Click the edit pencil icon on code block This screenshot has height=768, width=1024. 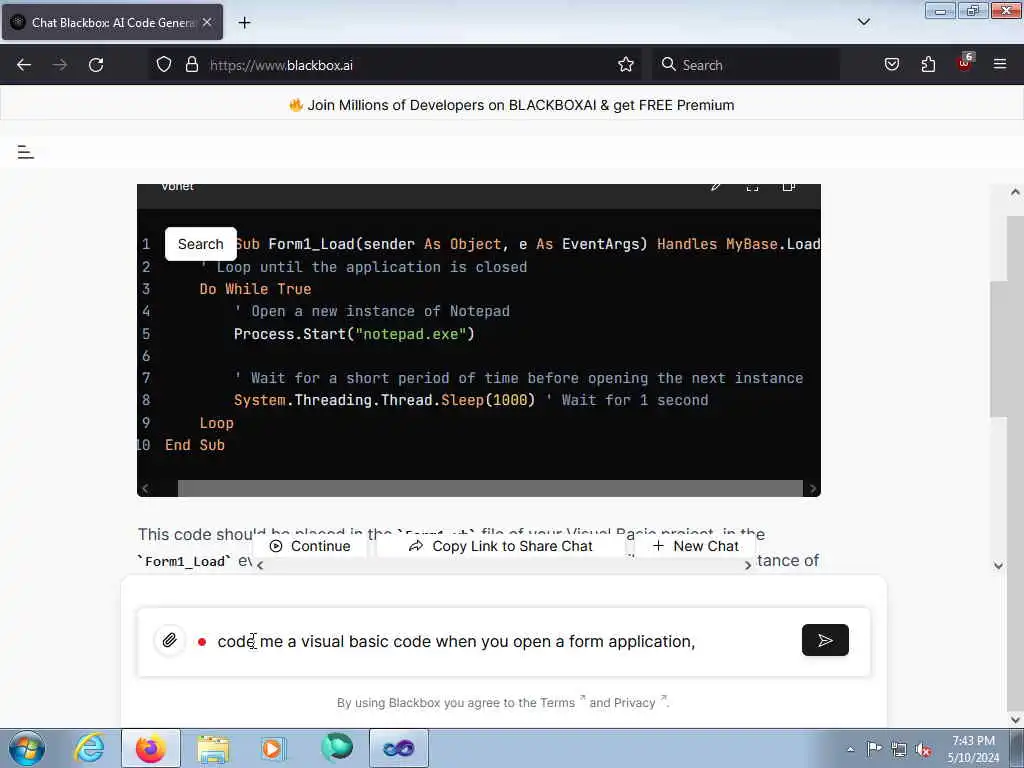tap(716, 187)
